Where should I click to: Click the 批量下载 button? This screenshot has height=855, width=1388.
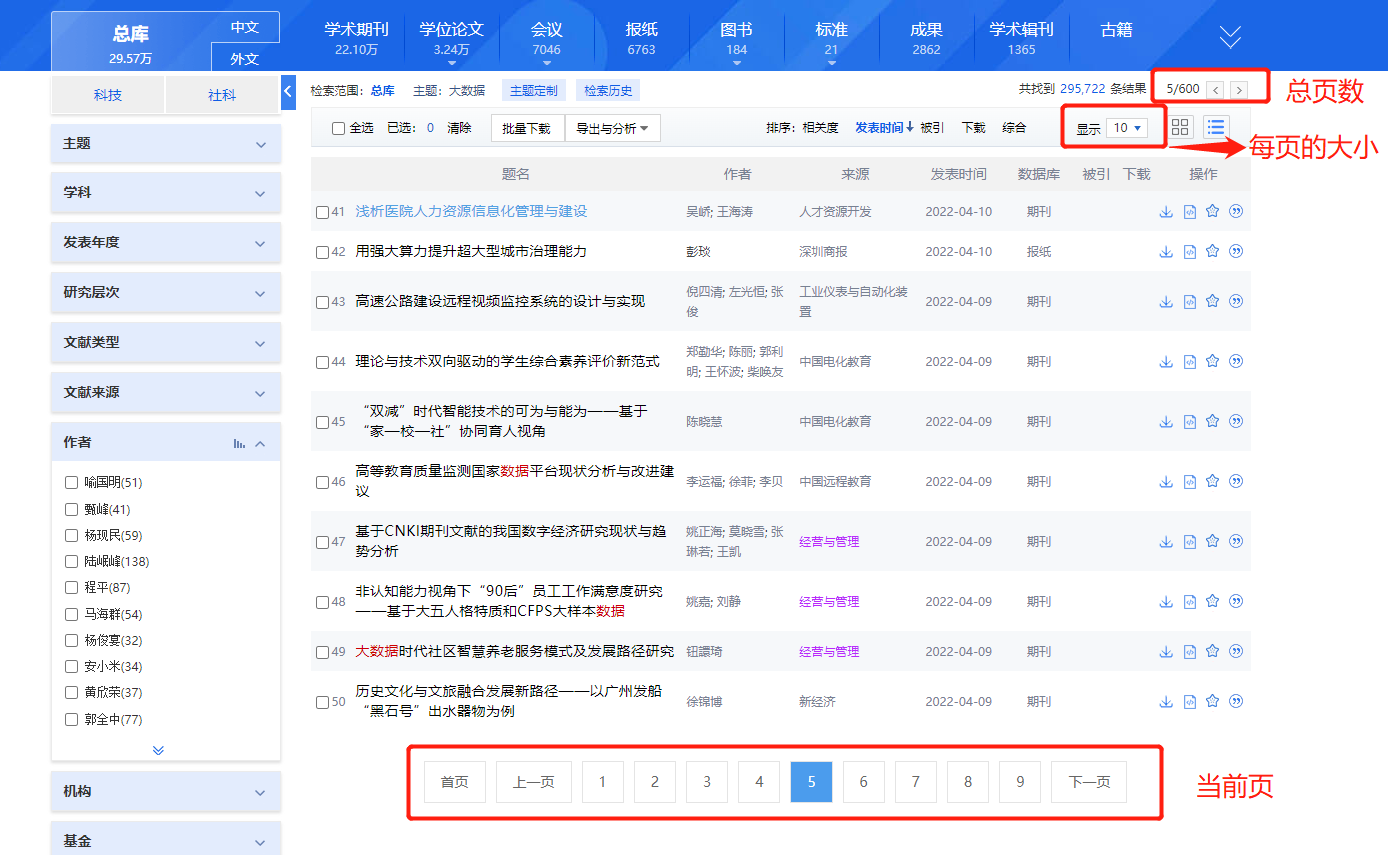click(x=527, y=128)
